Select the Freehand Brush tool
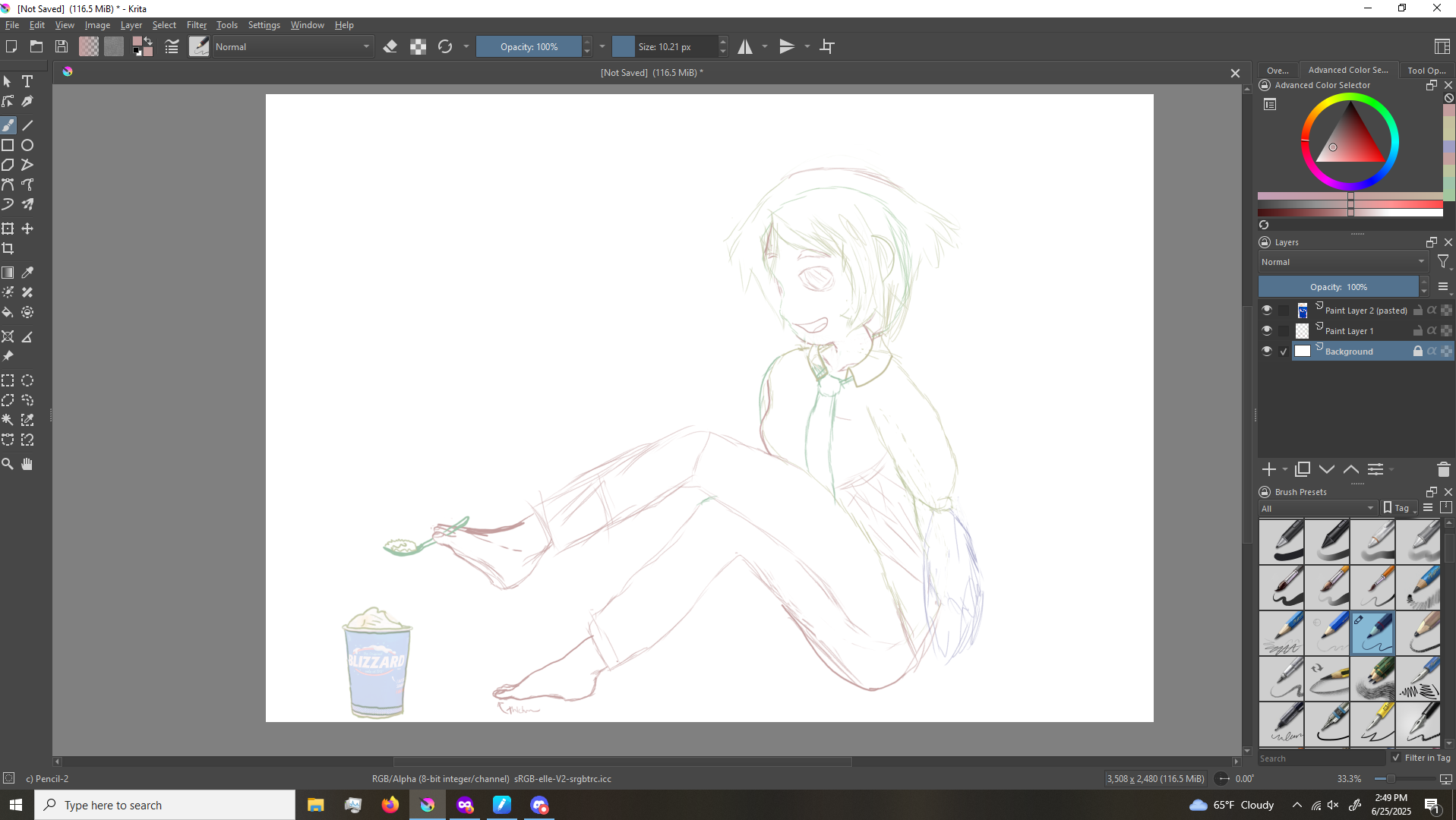1456x820 pixels. [x=8, y=125]
